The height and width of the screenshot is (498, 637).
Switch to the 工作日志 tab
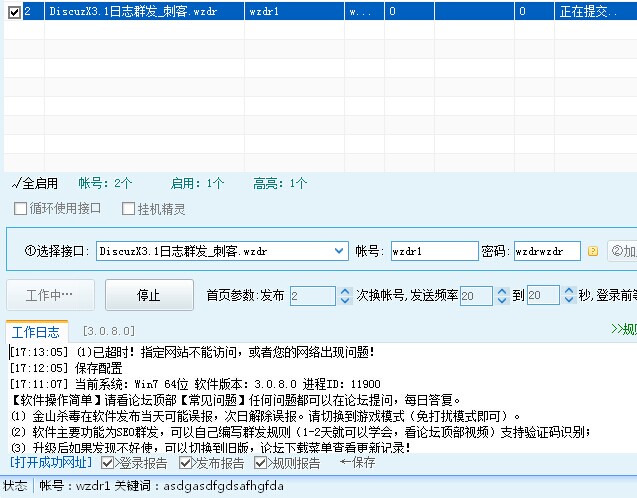[36, 330]
